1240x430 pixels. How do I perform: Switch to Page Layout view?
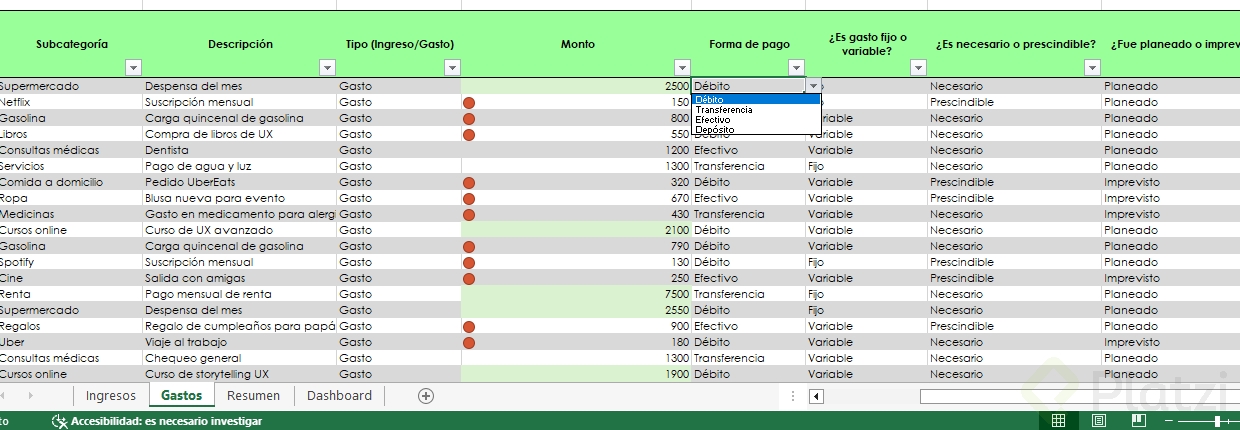1099,421
